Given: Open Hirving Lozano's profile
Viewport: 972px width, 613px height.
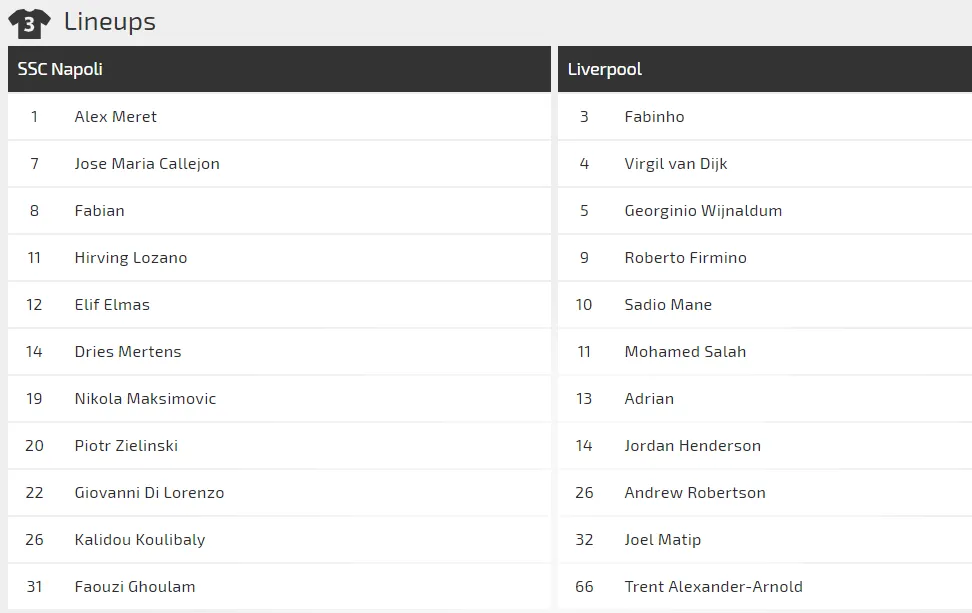Looking at the screenshot, I should (130, 258).
